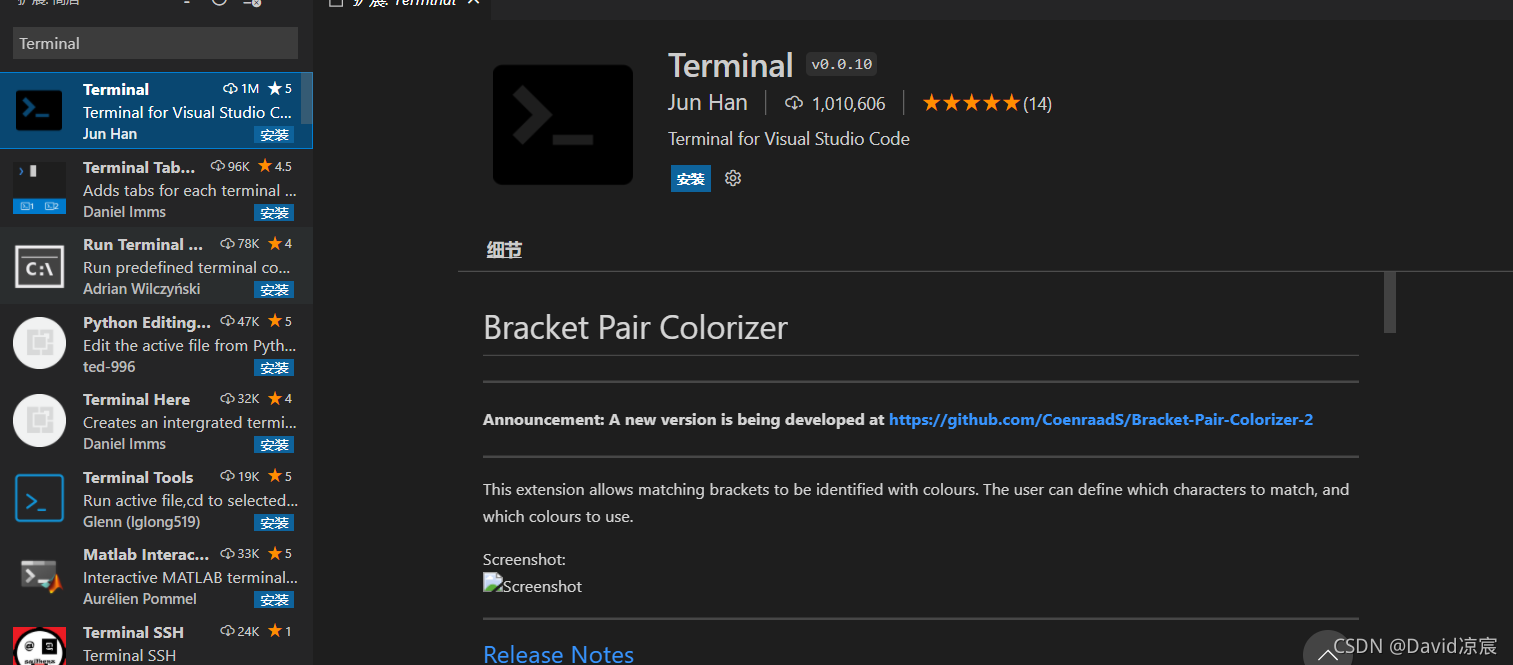1513x665 pixels.
Task: Click author Glenn (lglong519) in list
Action: (141, 522)
